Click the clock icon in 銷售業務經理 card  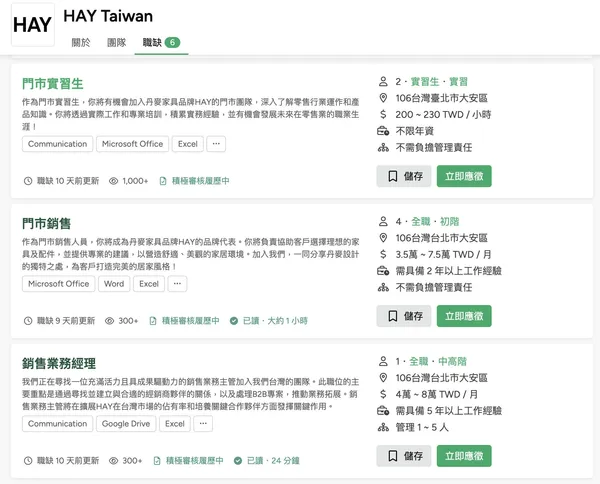coord(28,461)
